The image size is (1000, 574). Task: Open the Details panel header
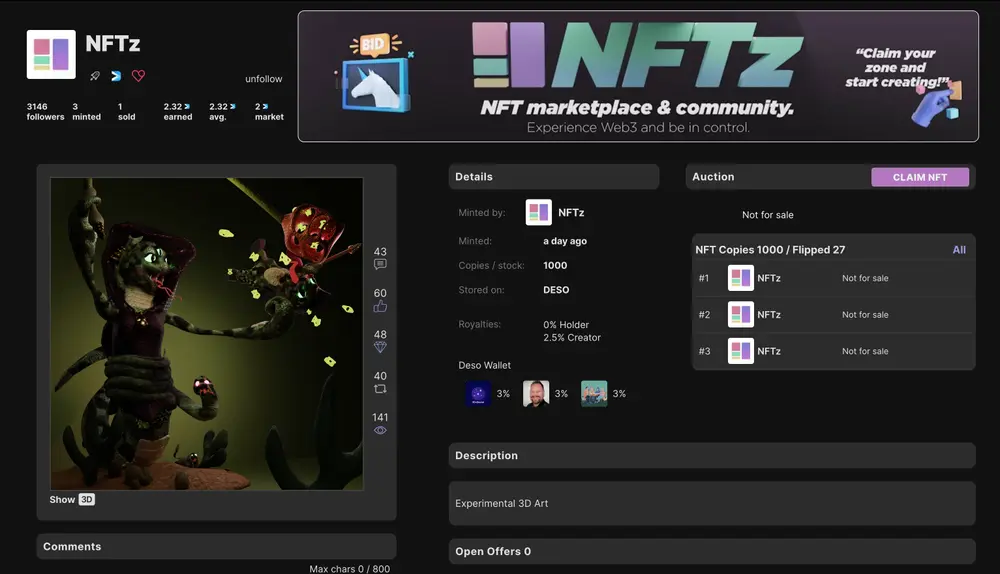click(553, 177)
